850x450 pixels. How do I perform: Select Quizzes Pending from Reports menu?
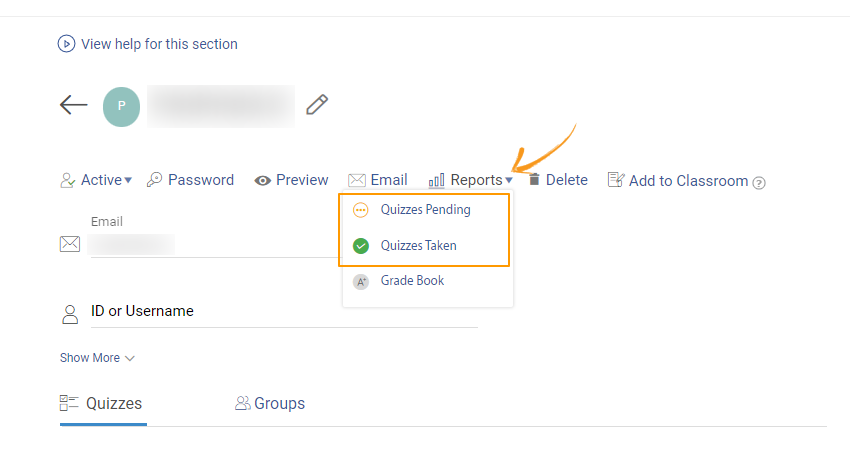pos(425,210)
